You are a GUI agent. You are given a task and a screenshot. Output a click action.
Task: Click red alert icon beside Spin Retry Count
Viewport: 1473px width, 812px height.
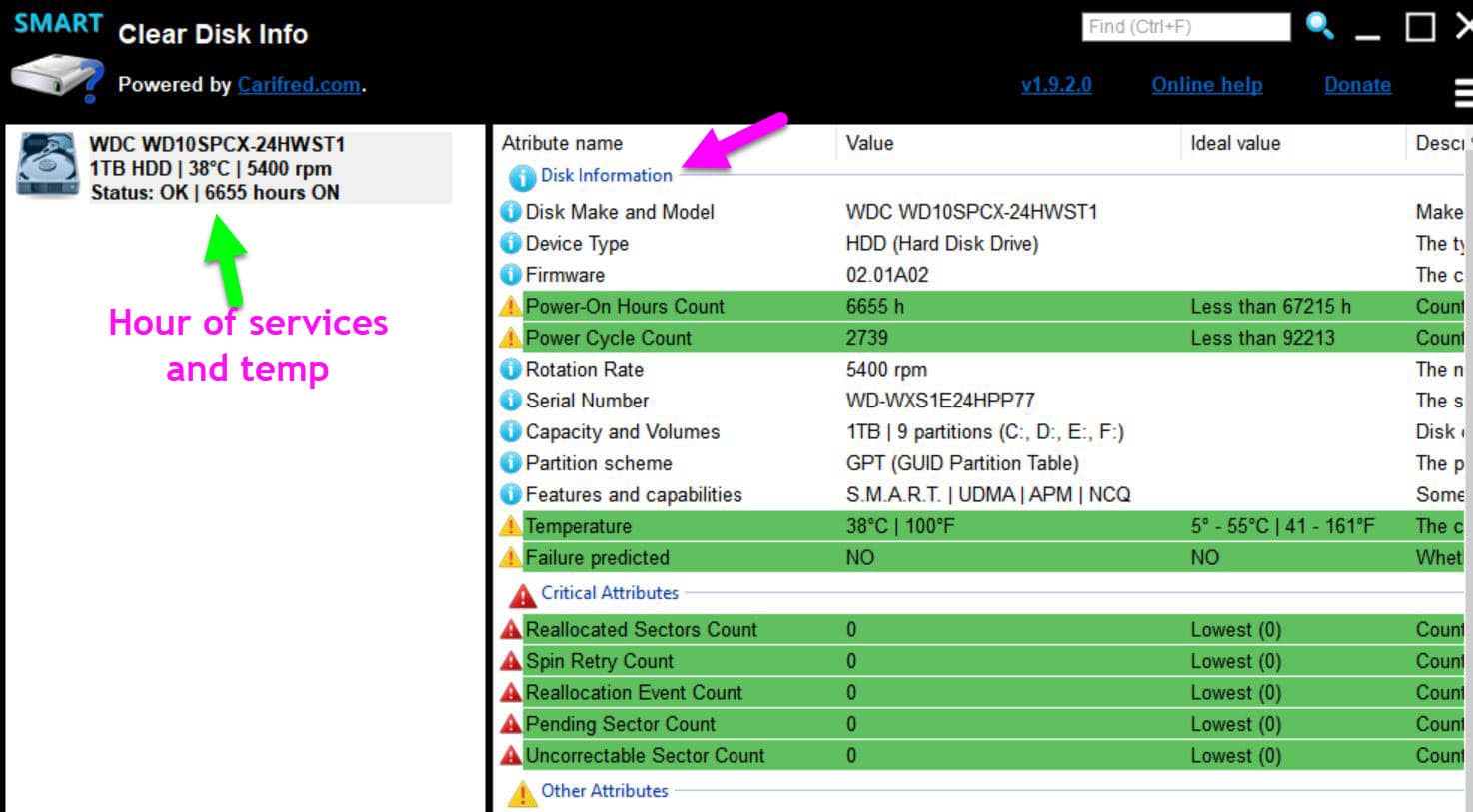(511, 661)
